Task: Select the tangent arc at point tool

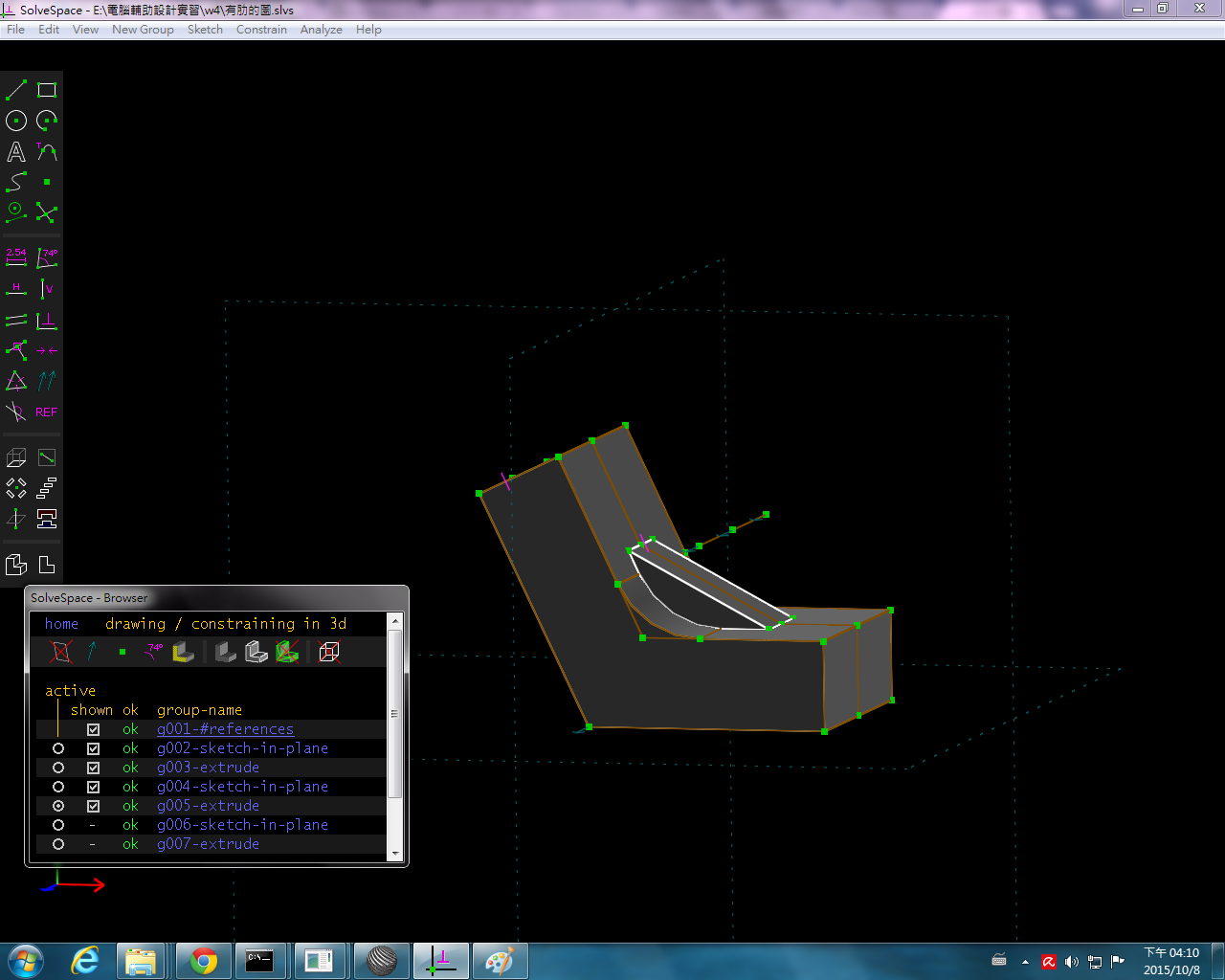Action: [47, 151]
